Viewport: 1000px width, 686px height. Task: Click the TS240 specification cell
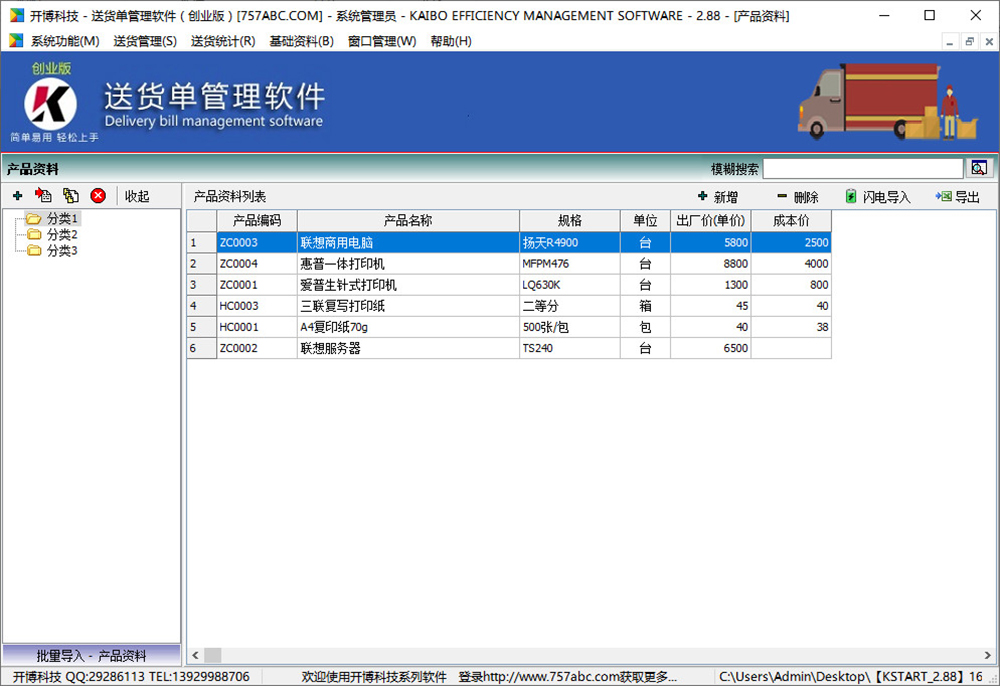570,347
